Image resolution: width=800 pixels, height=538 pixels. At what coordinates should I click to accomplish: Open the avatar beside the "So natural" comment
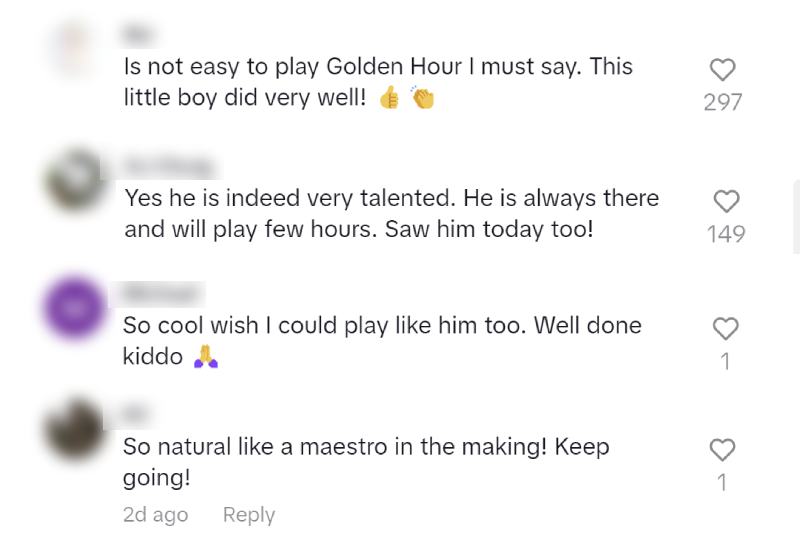74,428
